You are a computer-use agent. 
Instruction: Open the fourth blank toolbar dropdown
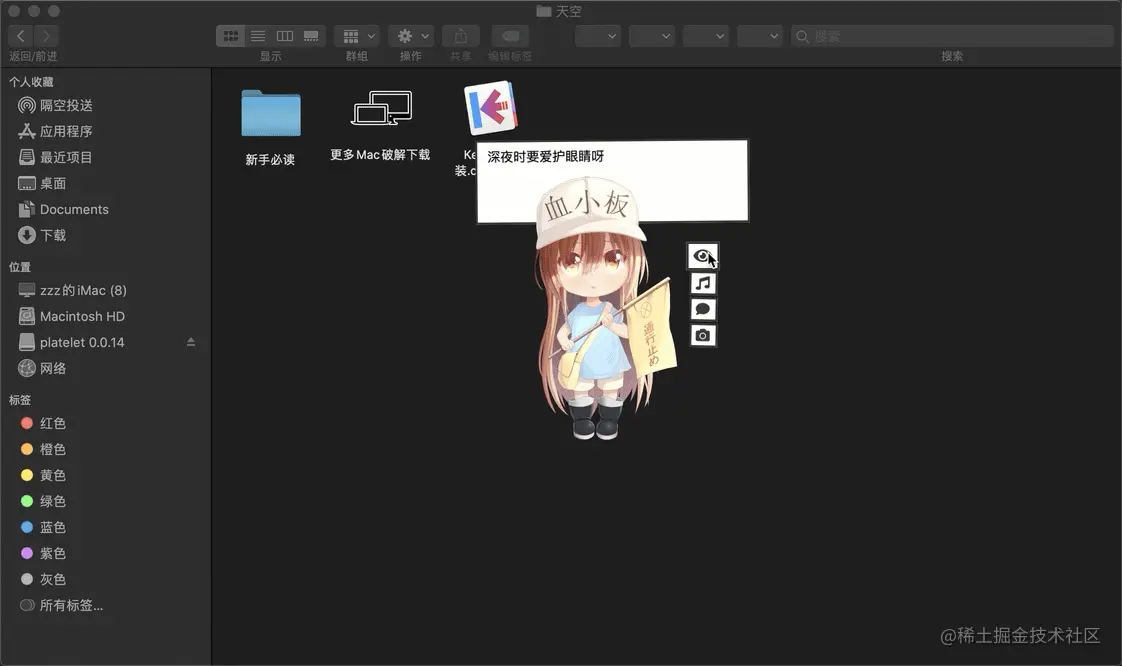click(760, 36)
